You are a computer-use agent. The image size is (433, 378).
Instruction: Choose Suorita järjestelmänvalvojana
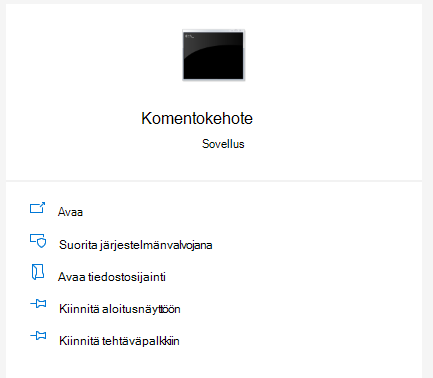(136, 245)
